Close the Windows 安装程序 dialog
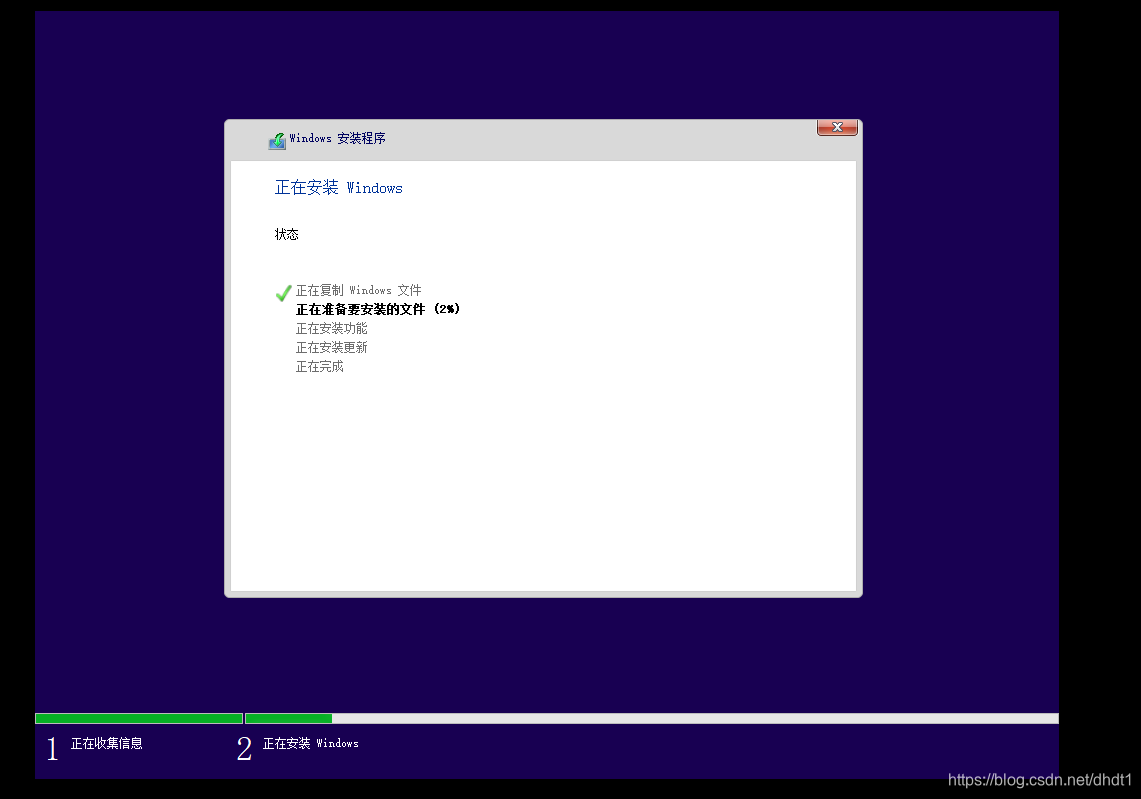The image size is (1141, 799). 837,127
